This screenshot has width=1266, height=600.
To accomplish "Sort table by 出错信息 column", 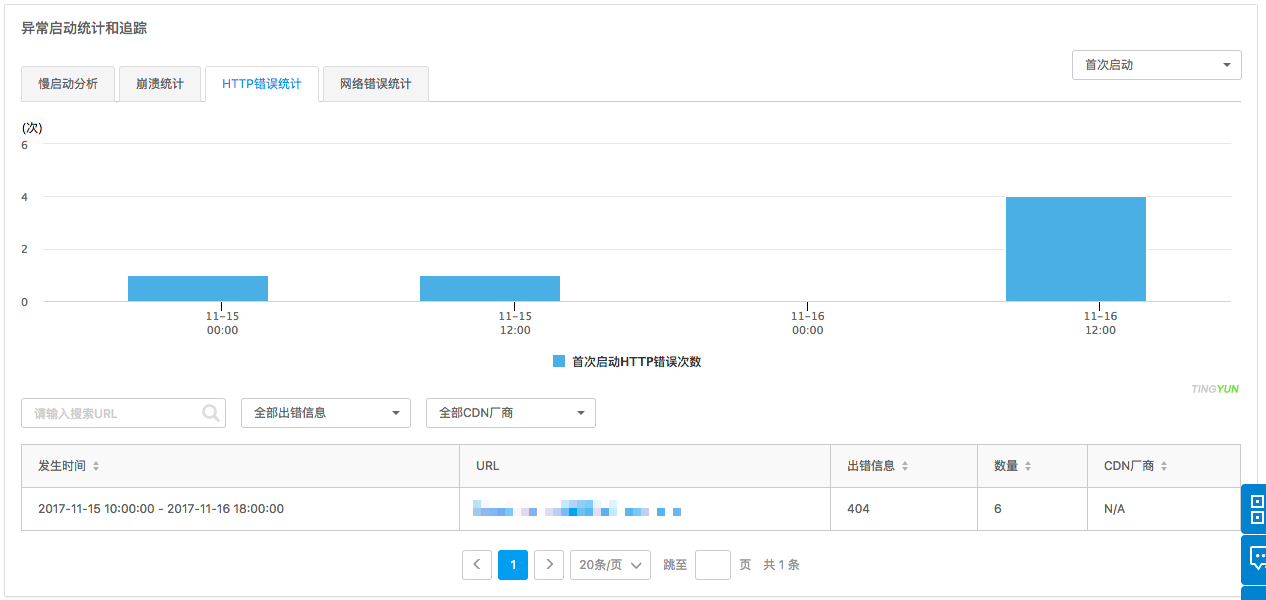I will tap(905, 467).
